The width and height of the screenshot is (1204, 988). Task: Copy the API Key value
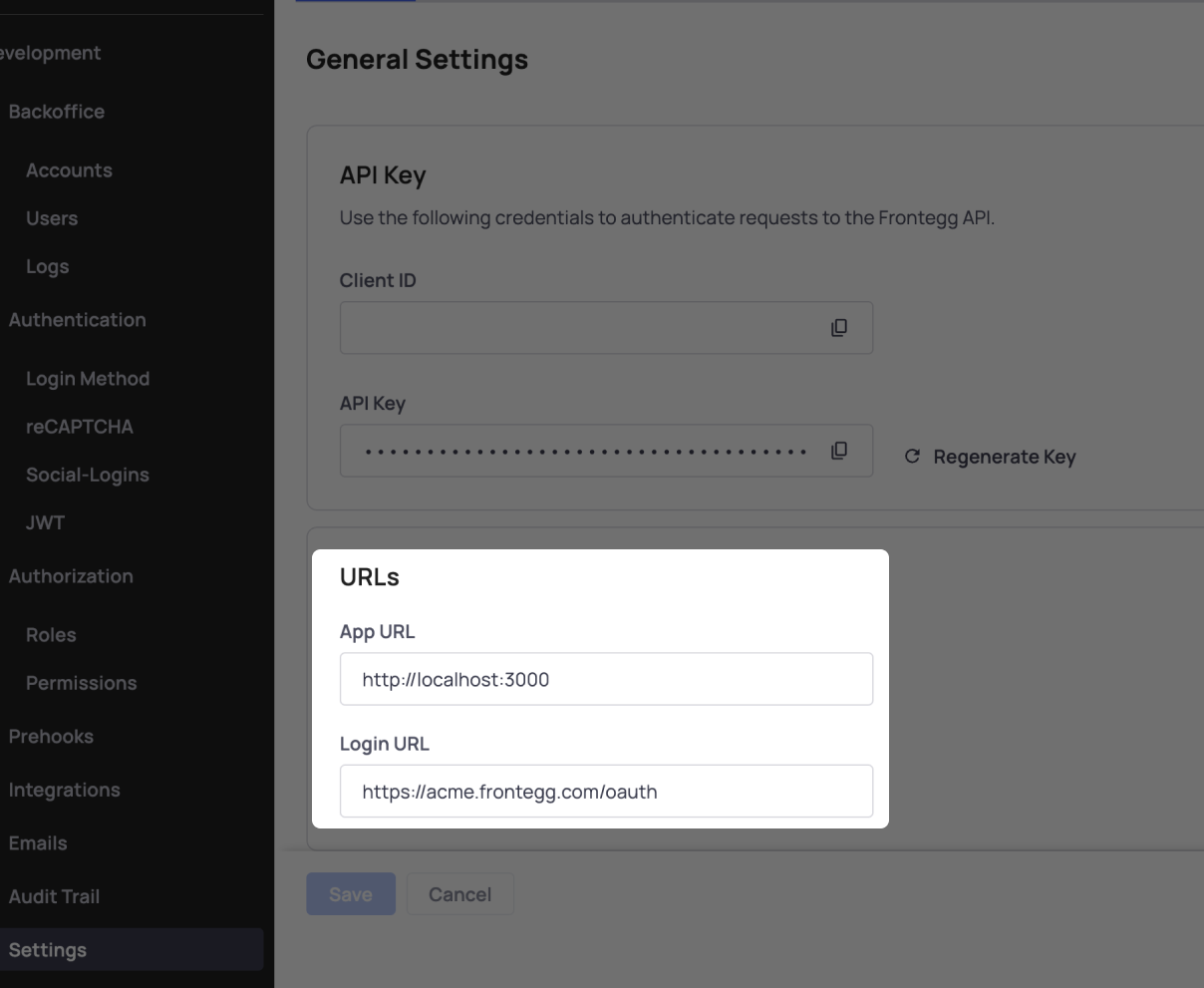point(839,451)
